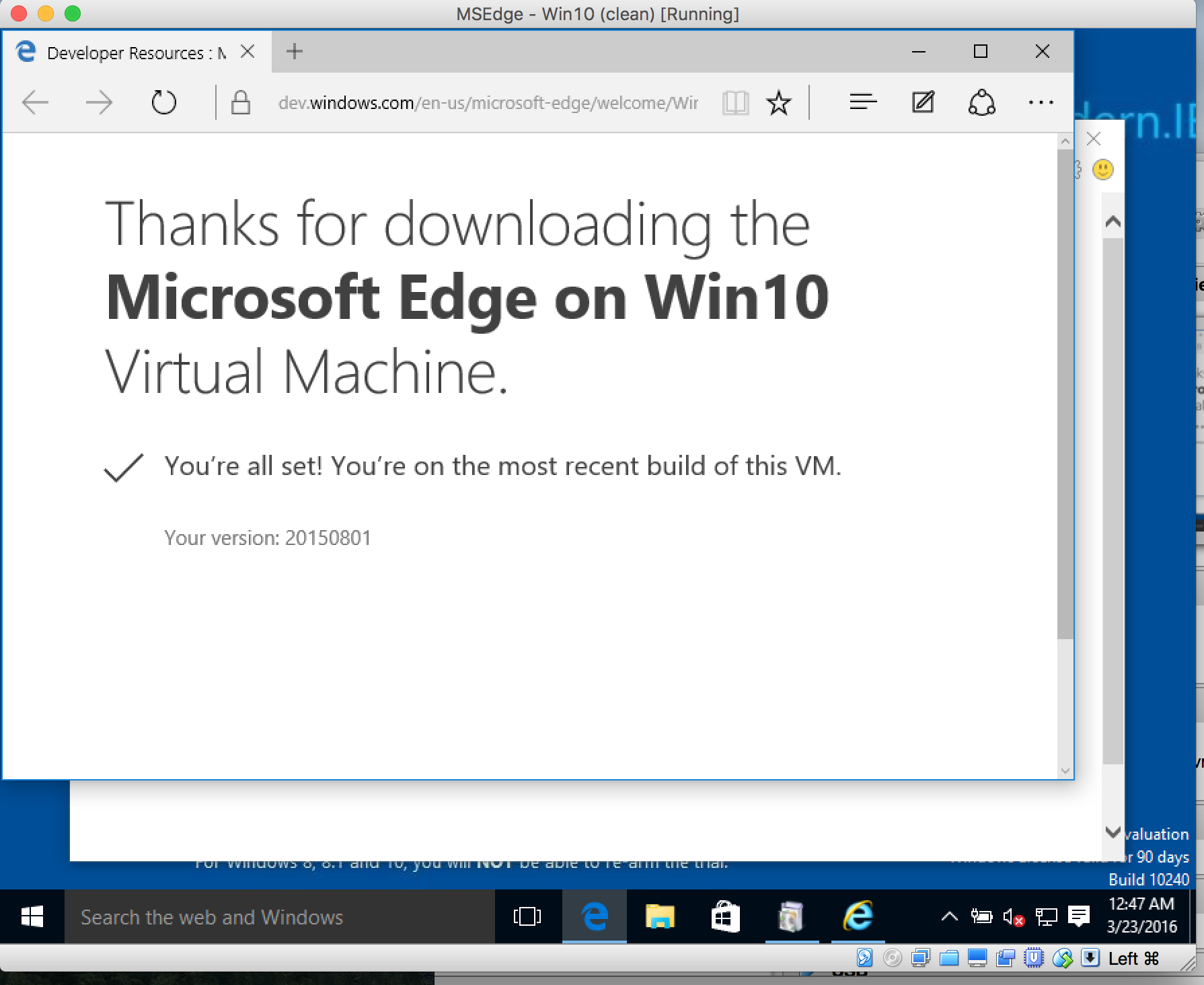Click VirtualBox keyboard capture indicator
Screen dimensions: 1204x985
click(x=1090, y=958)
